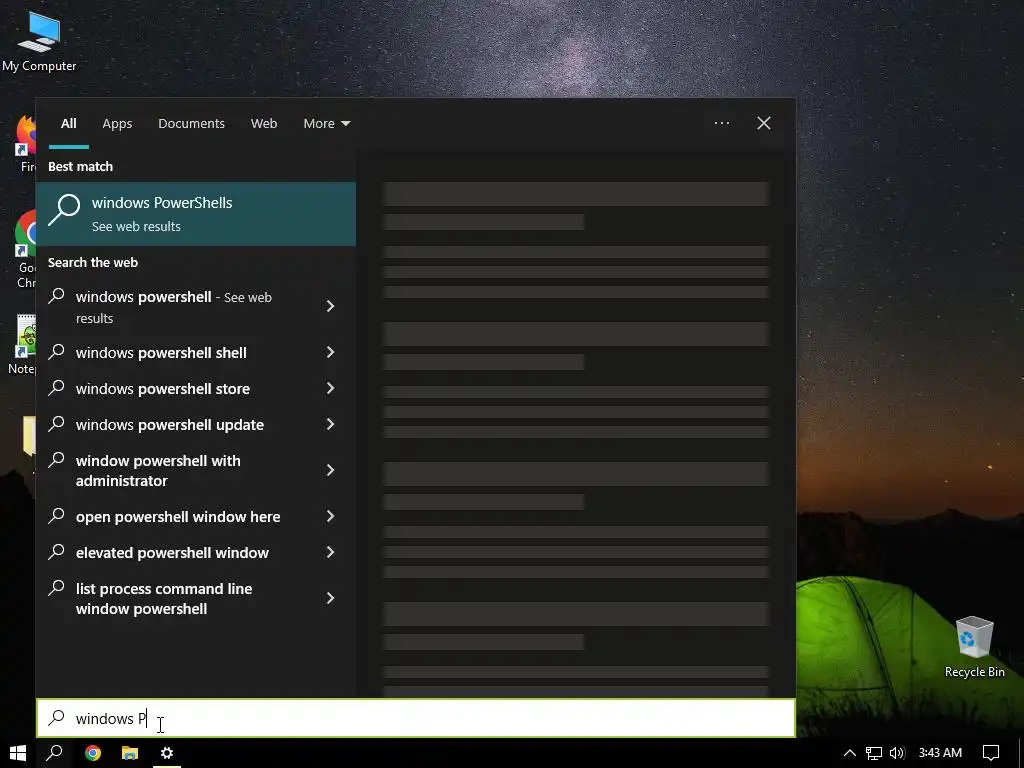Viewport: 1024px width, 768px height.
Task: Click the taskbar search icon
Action: [x=55, y=753]
